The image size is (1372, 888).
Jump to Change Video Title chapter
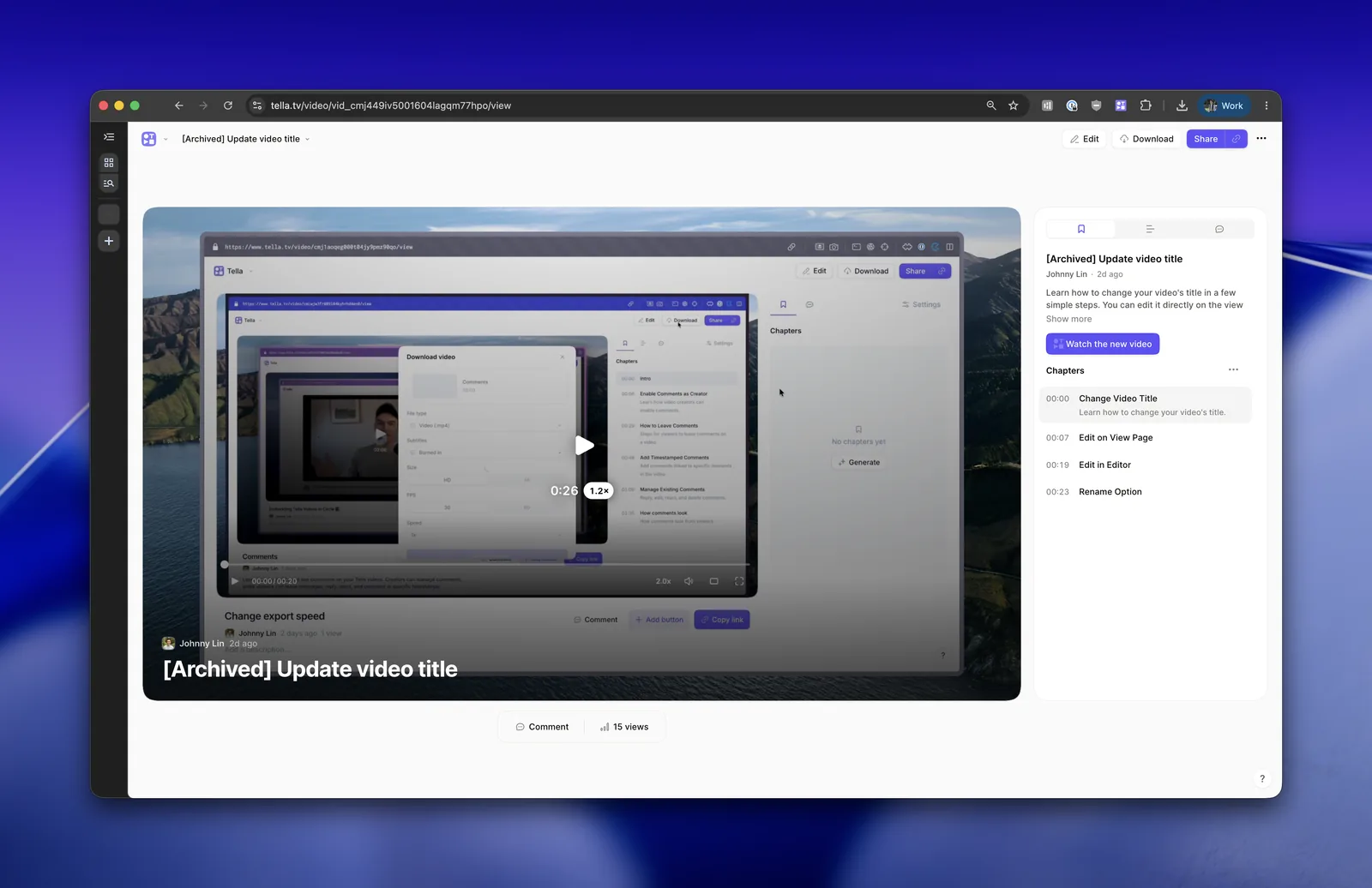point(1146,405)
